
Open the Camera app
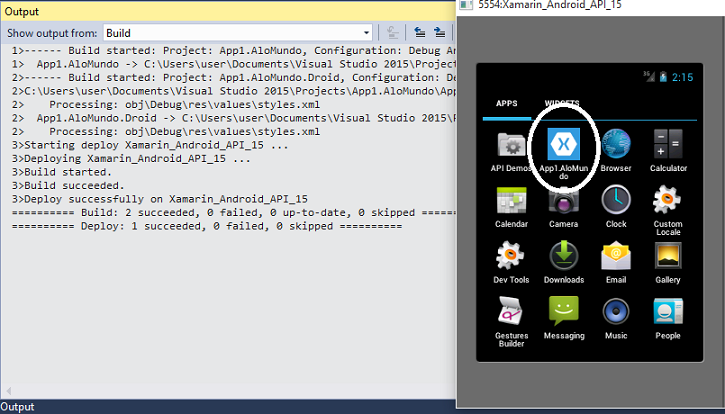[563, 208]
